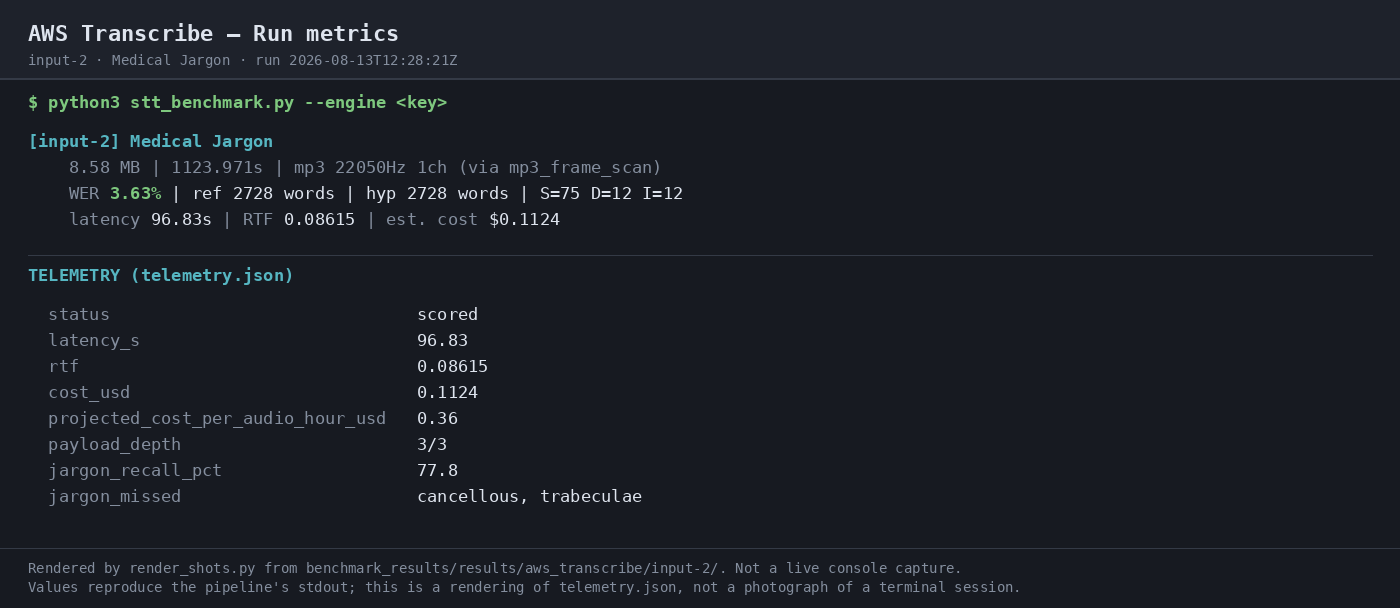Click the 'cost_usd' key
This screenshot has width=1400, height=608.
pyautogui.click(x=89, y=393)
